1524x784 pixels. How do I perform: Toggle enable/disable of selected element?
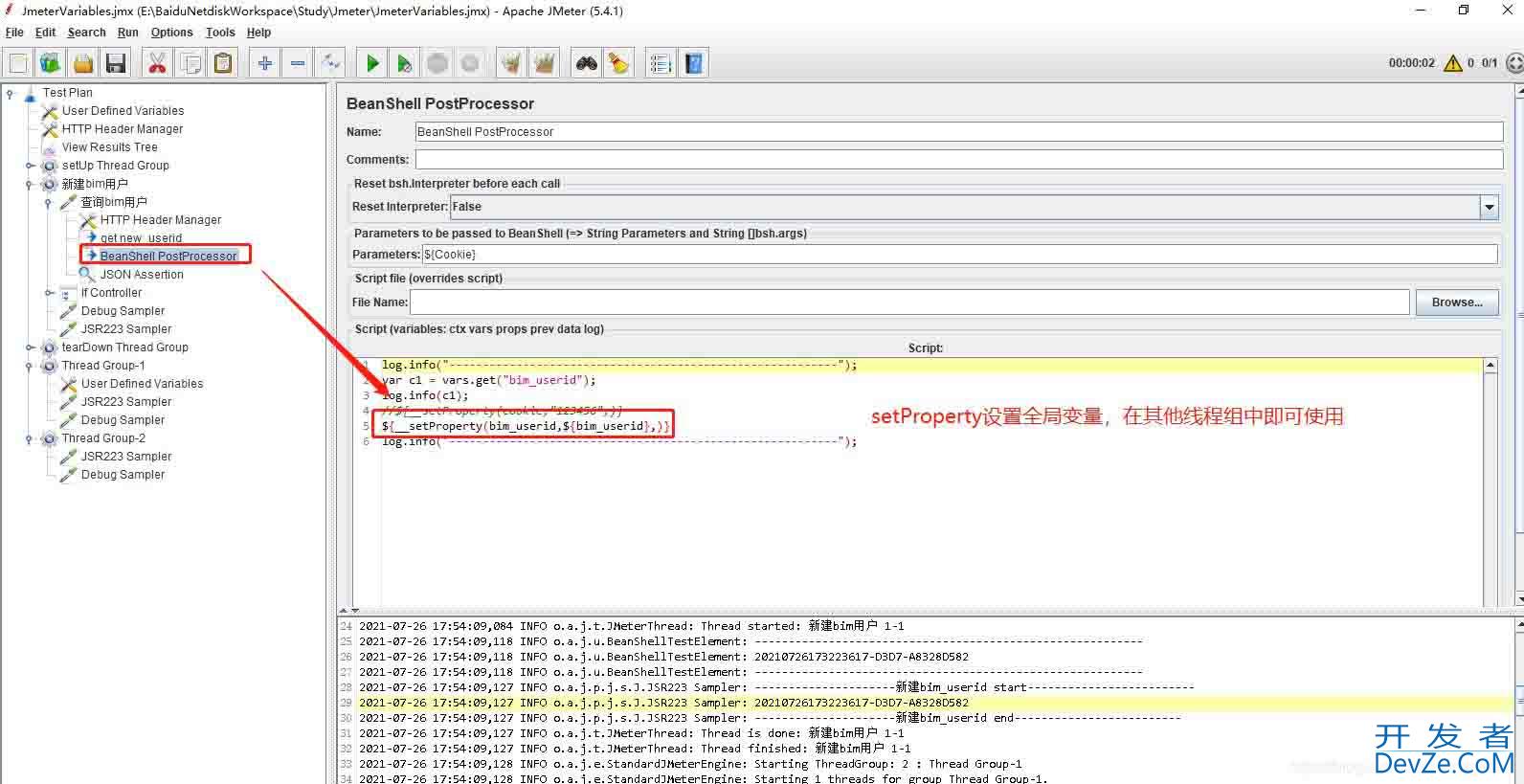[330, 63]
